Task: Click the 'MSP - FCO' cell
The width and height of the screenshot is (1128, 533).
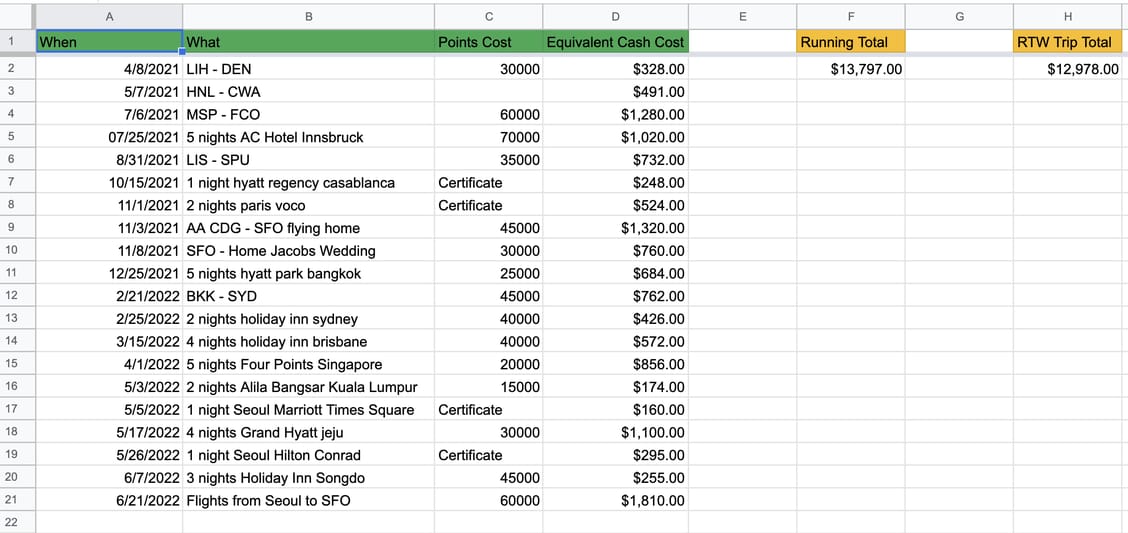Action: click(308, 114)
